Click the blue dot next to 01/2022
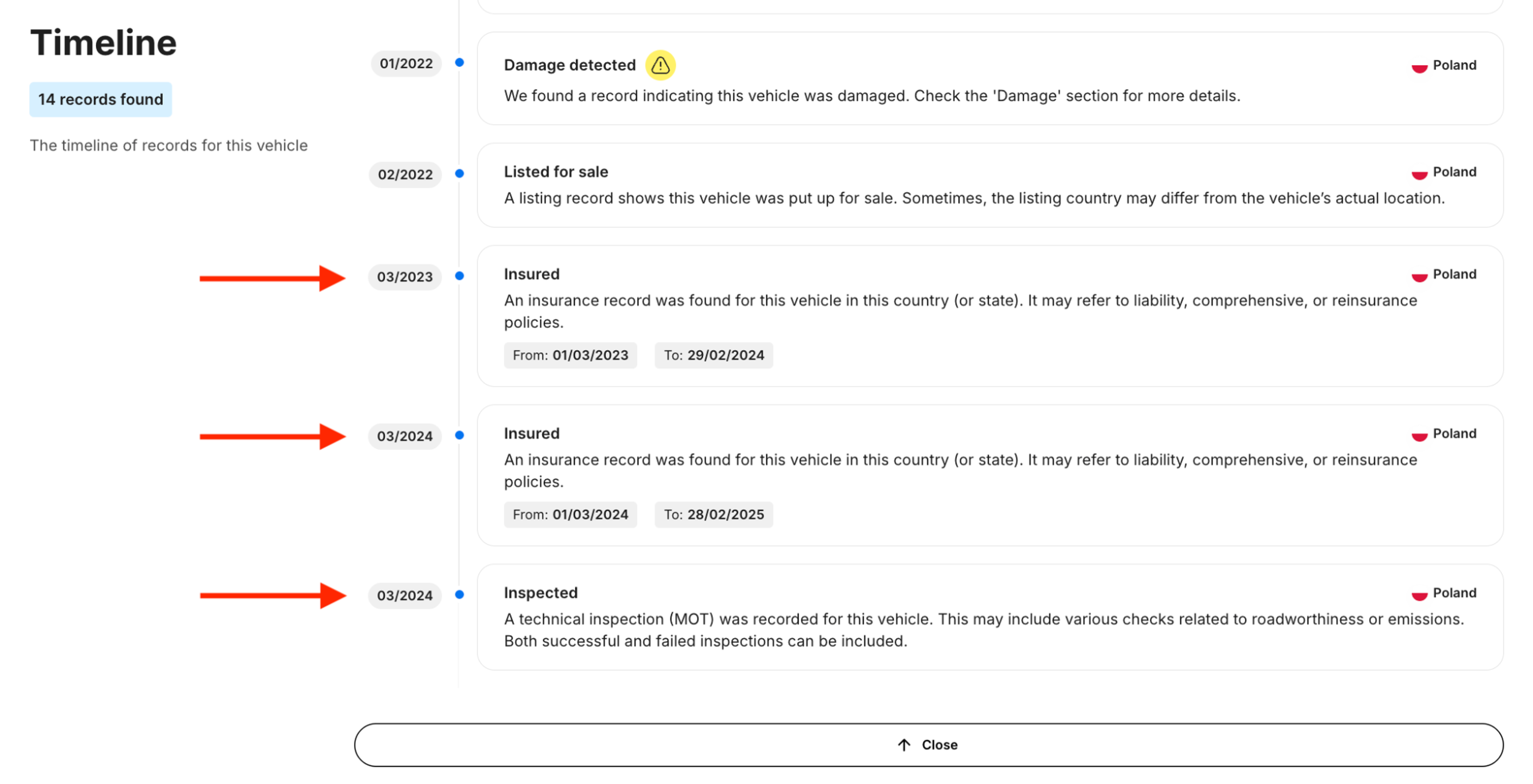 [x=460, y=63]
